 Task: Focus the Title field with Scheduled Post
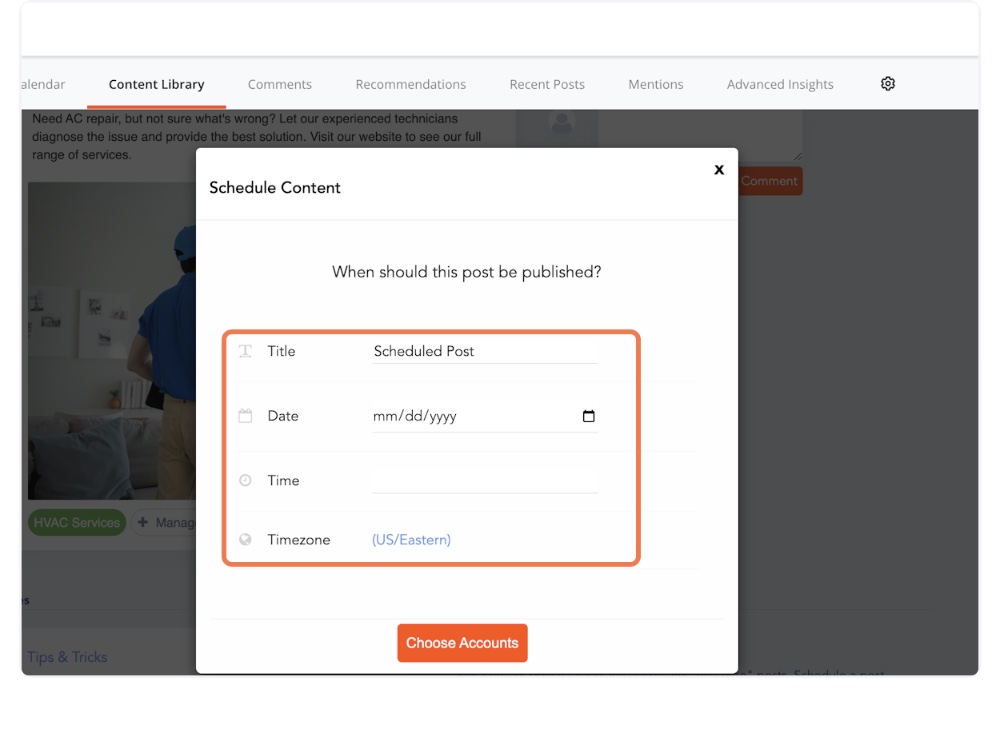(x=484, y=351)
